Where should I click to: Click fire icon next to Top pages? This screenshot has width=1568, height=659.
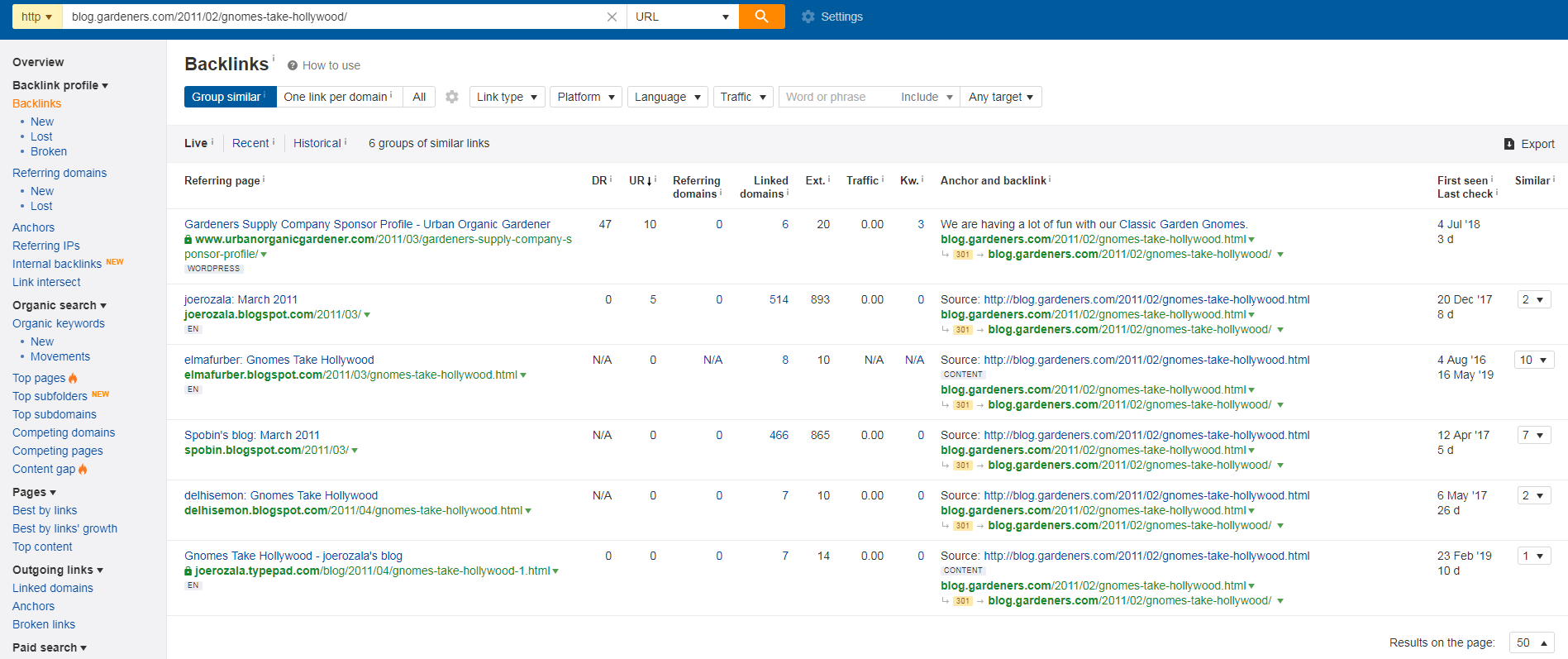pyautogui.click(x=74, y=378)
